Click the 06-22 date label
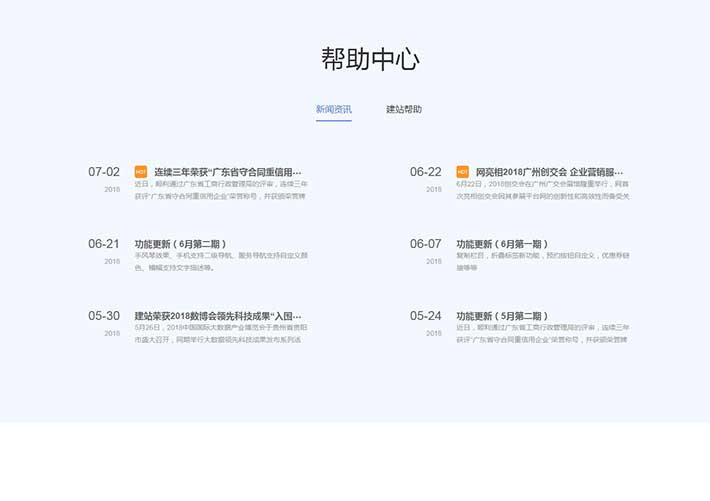The height and width of the screenshot is (501, 710). click(x=425, y=172)
